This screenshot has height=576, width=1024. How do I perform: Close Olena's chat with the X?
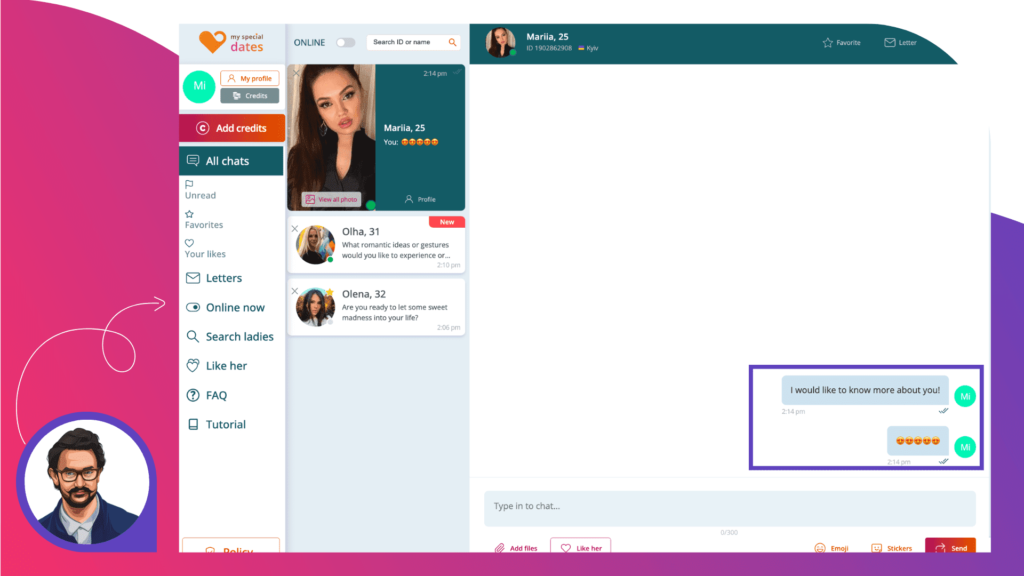[x=295, y=291]
